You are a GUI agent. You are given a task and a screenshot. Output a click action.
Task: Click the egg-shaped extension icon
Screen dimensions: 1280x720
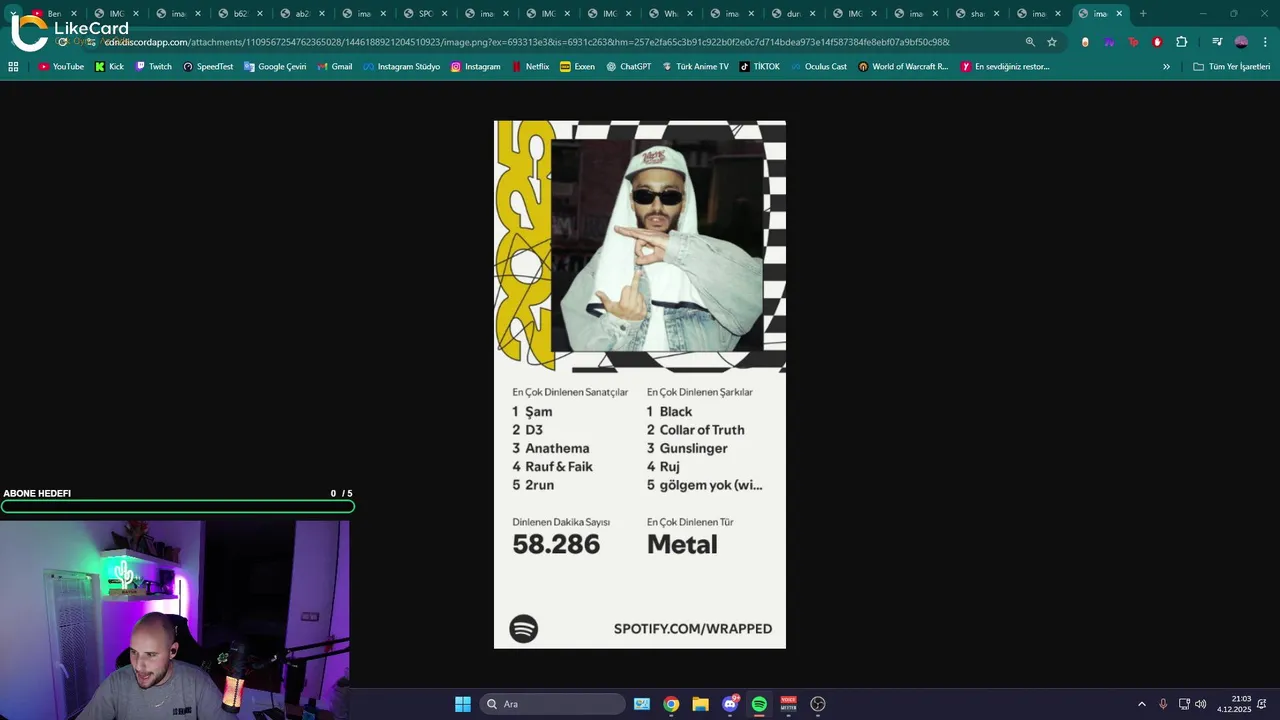(x=1085, y=42)
